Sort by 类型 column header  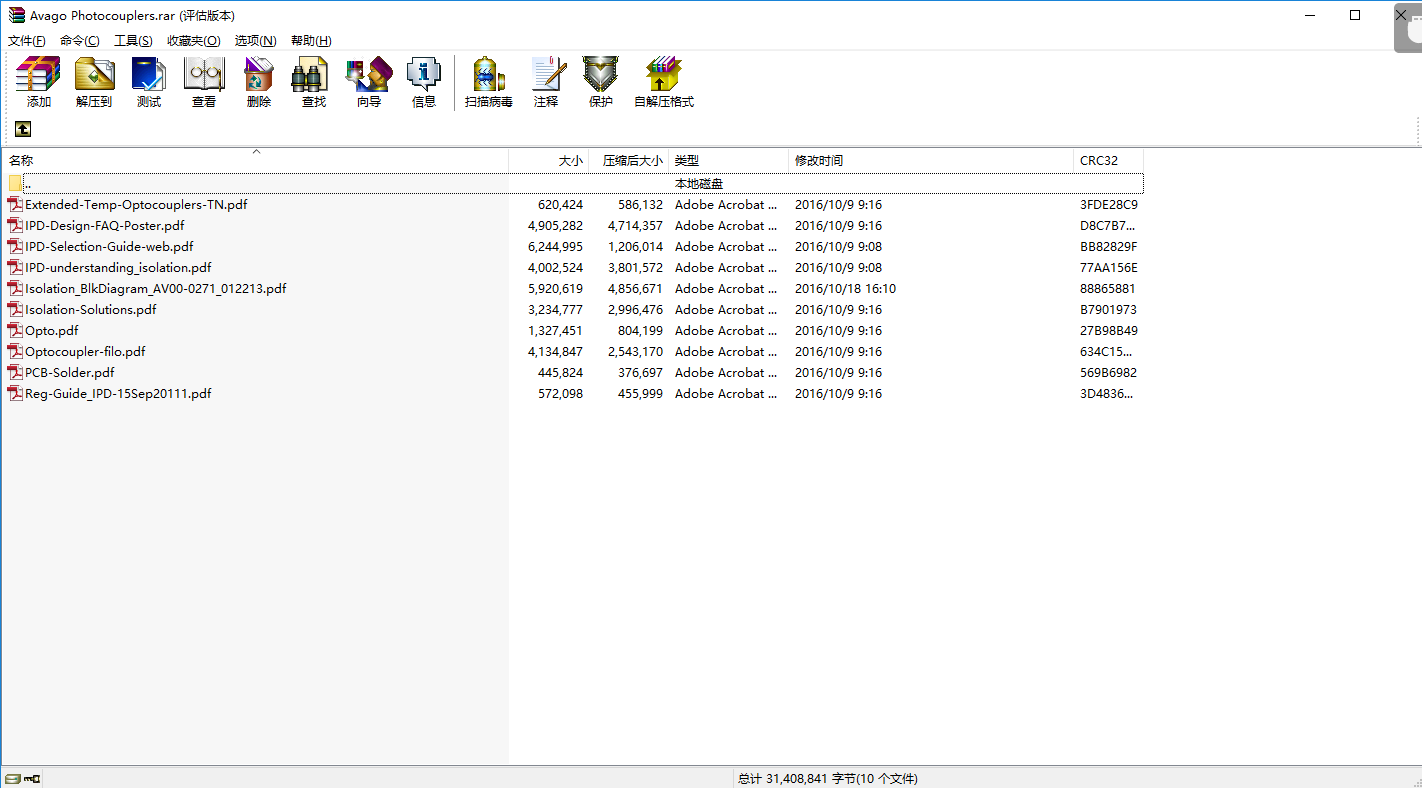[729, 160]
